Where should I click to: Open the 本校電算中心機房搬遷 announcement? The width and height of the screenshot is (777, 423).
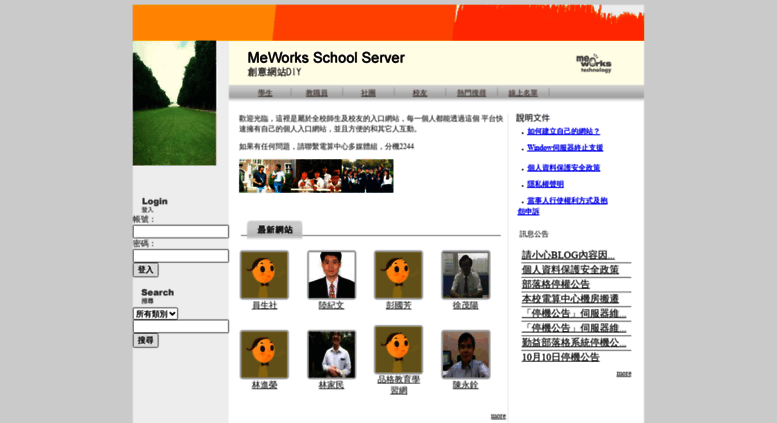pos(570,299)
